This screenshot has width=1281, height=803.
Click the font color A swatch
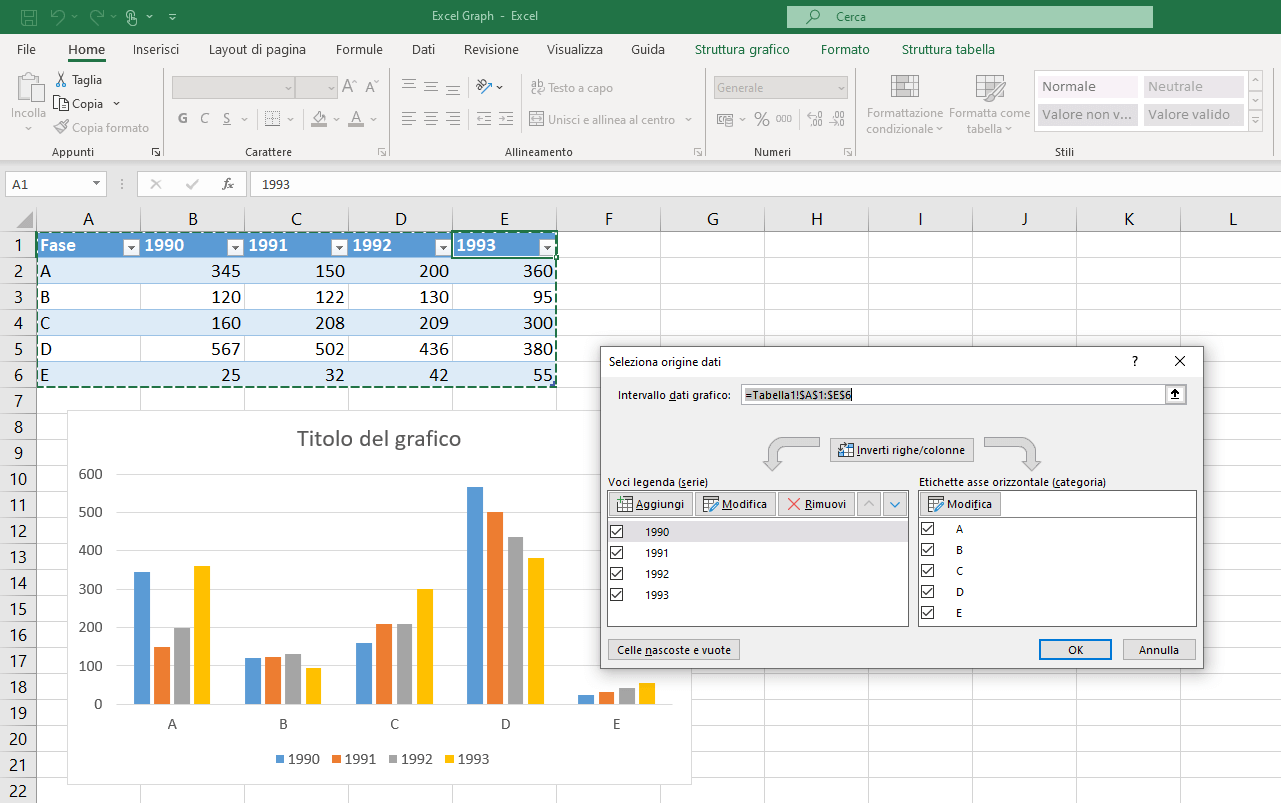tap(357, 119)
